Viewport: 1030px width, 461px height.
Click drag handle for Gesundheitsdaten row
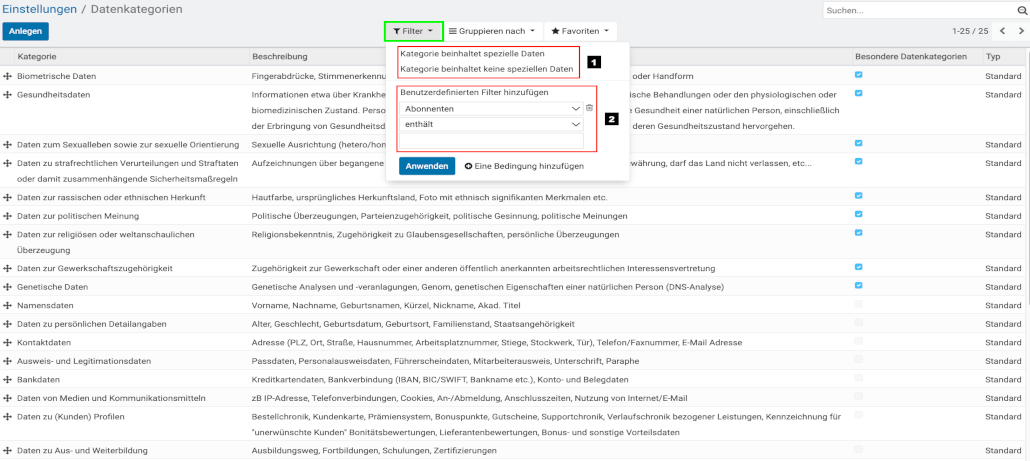[x=8, y=94]
